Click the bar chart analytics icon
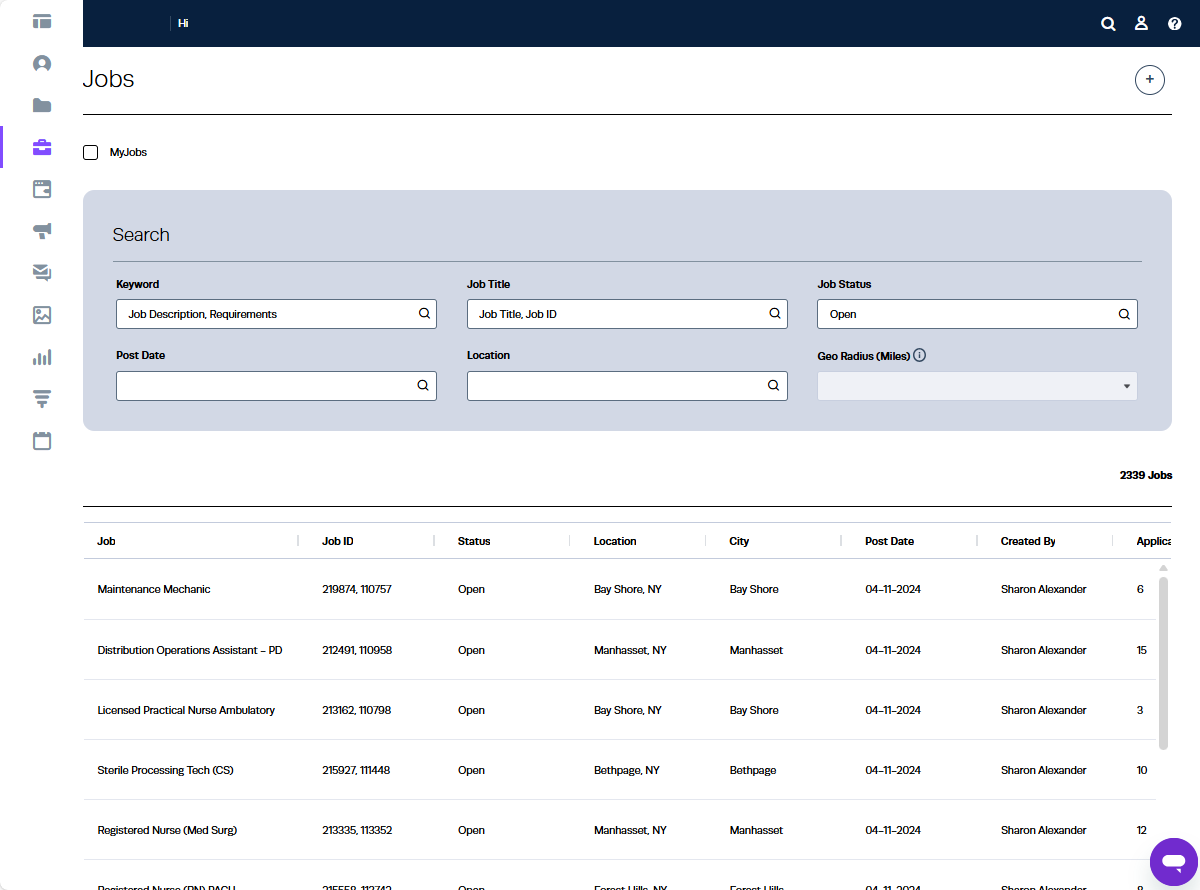Viewport: 1200px width, 890px height. 42,357
